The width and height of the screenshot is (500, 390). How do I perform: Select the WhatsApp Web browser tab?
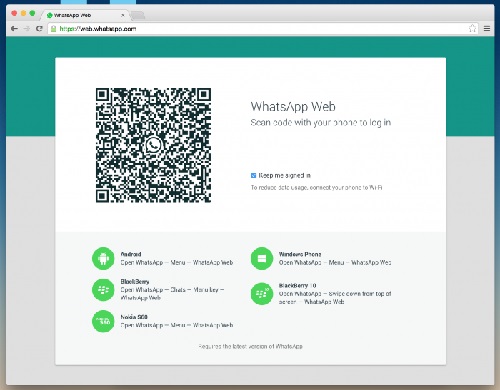click(x=85, y=15)
